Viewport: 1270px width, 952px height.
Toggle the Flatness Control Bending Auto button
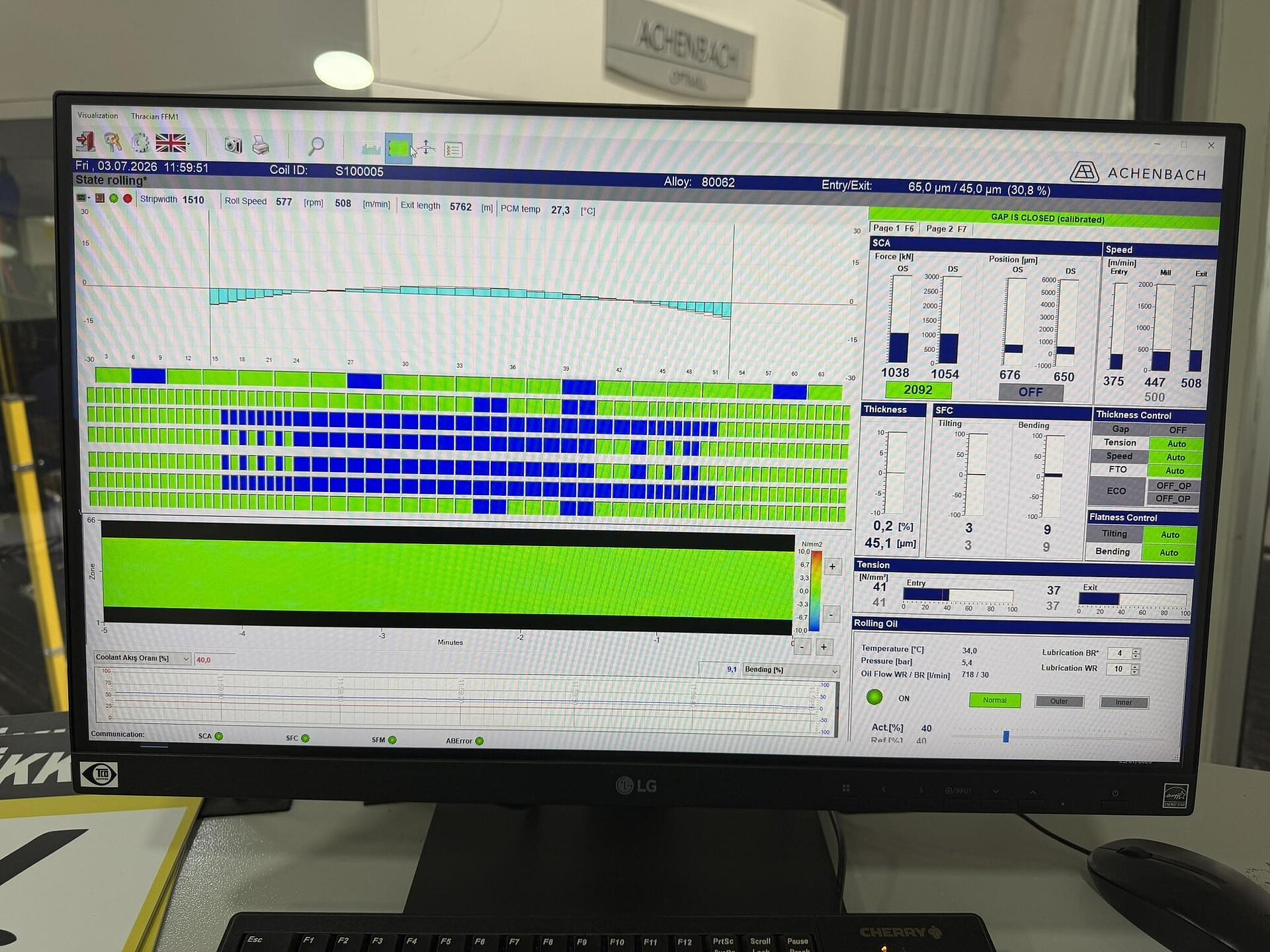(x=1169, y=553)
